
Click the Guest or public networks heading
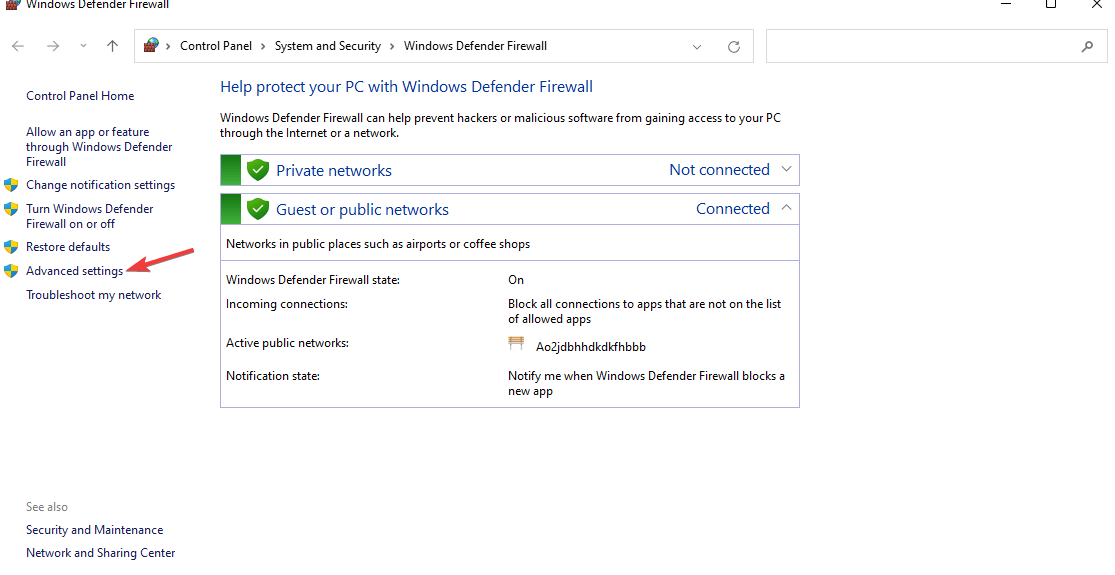(363, 210)
